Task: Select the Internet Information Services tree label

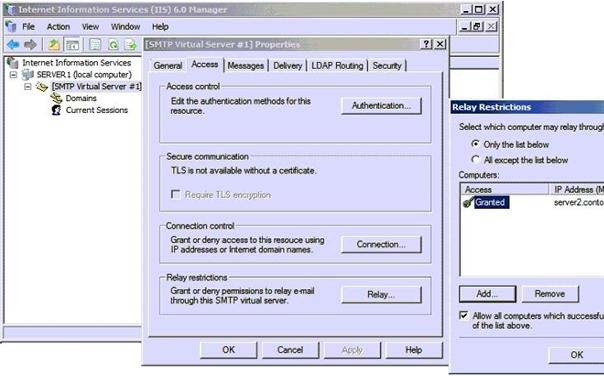Action: [77, 62]
